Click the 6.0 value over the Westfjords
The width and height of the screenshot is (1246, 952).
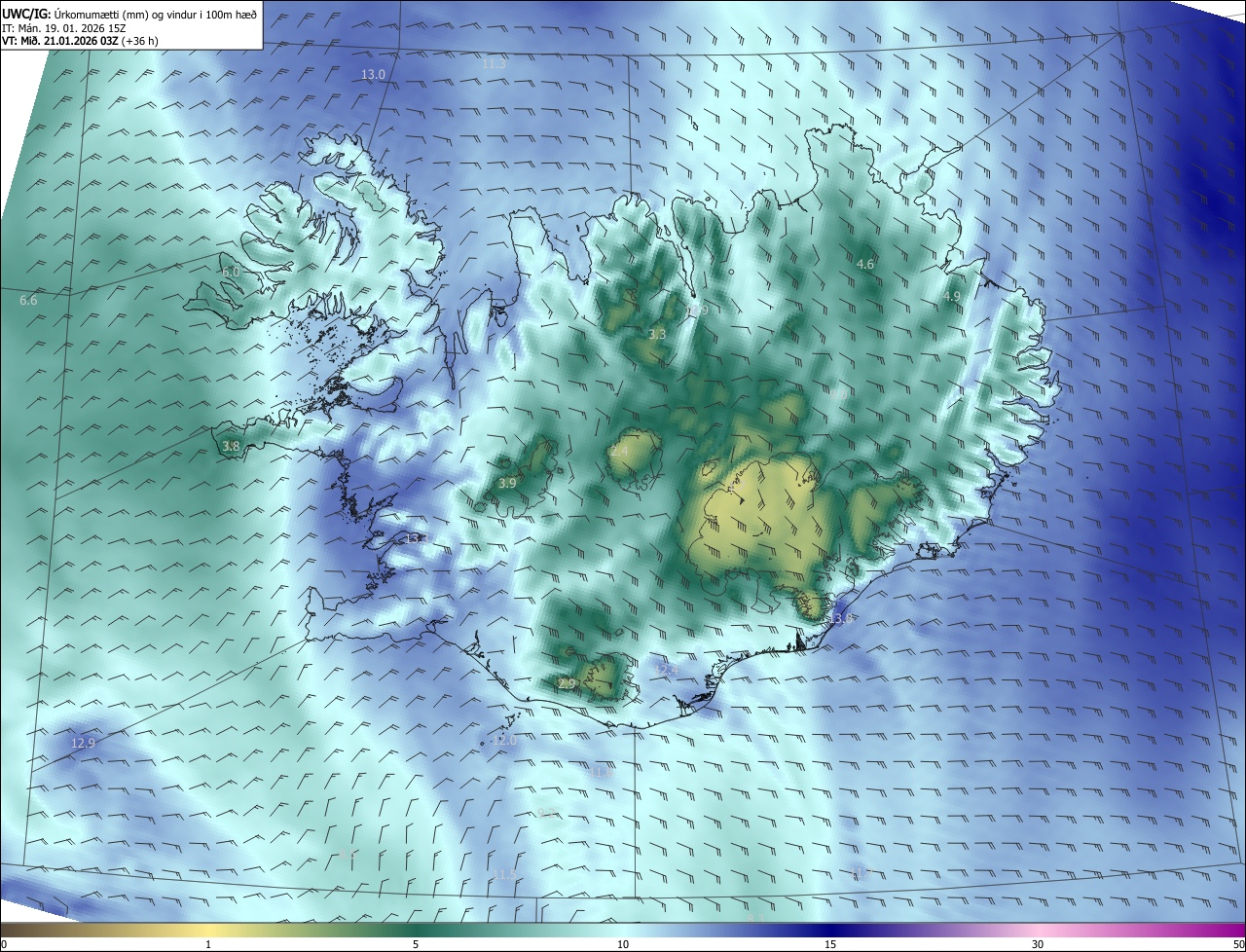(231, 273)
